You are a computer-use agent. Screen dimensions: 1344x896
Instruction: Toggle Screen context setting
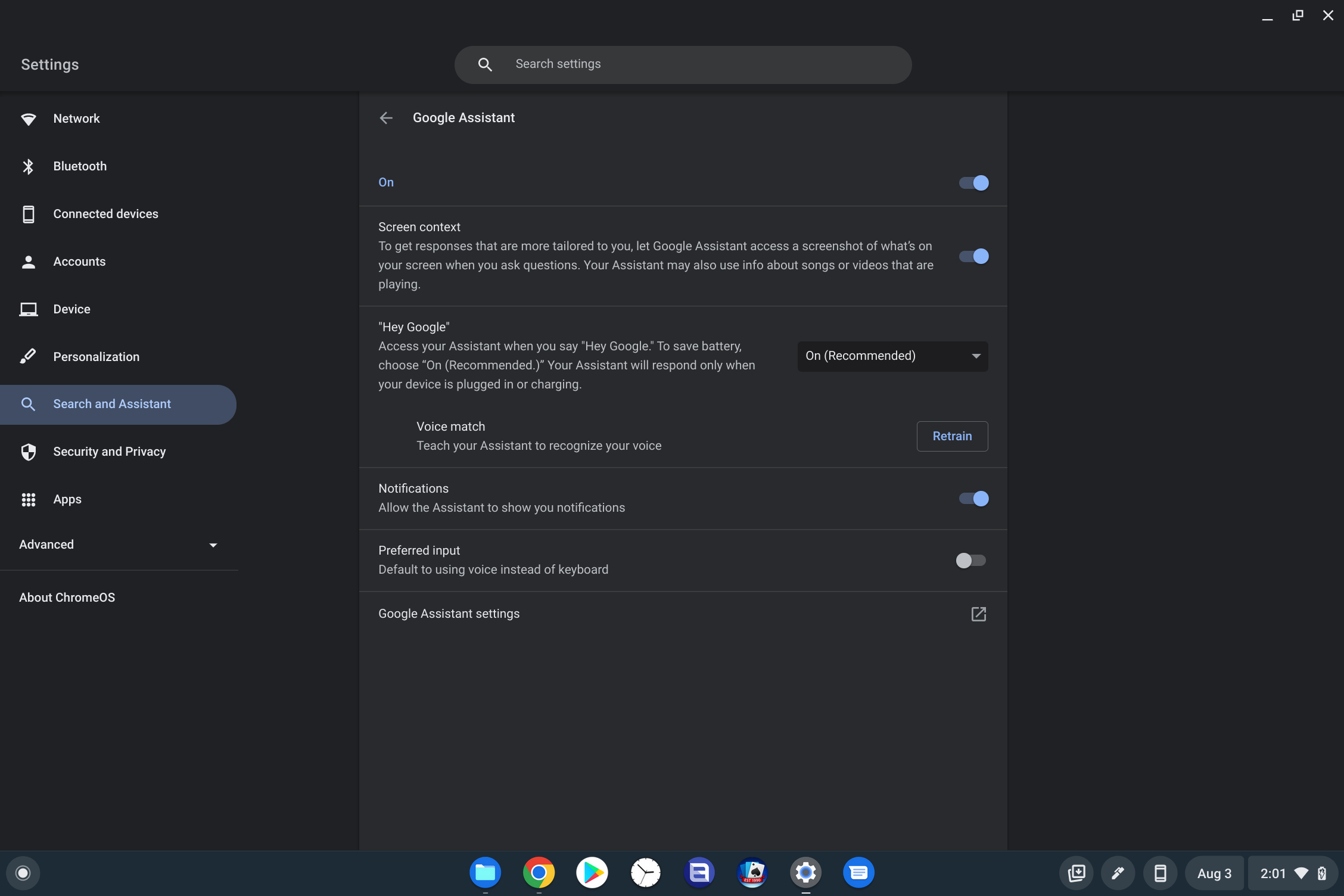coord(972,256)
